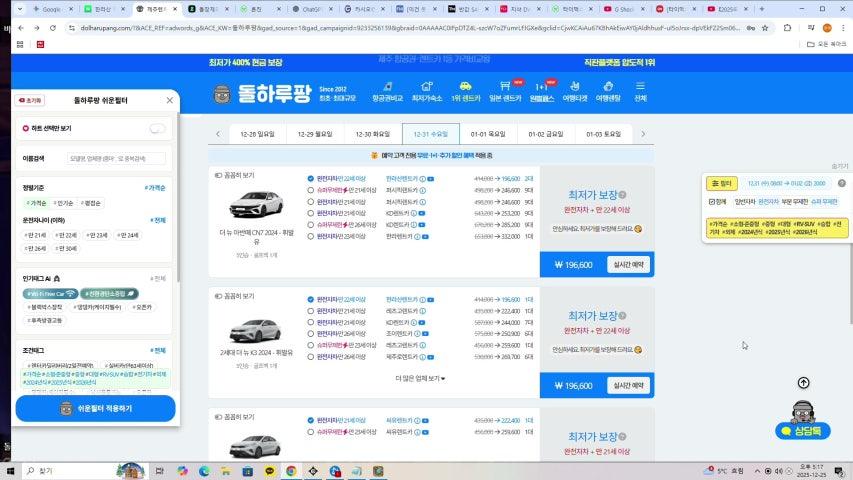853x480 pixels.
Task: Click the rental date range in right panel
Action: coord(787,183)
